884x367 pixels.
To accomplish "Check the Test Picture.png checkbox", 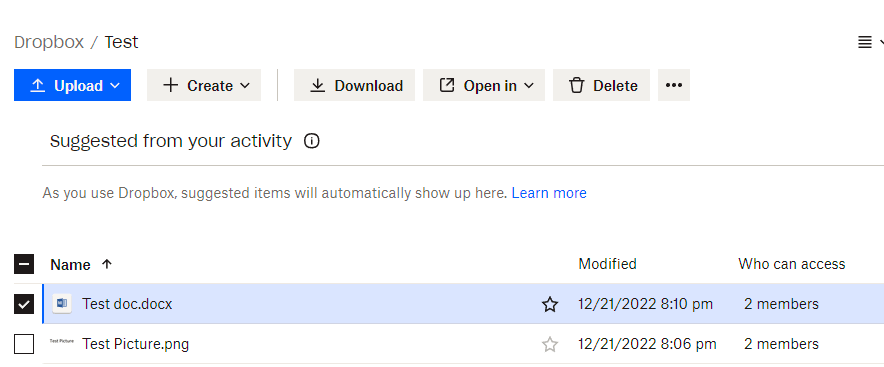I will click(x=24, y=344).
